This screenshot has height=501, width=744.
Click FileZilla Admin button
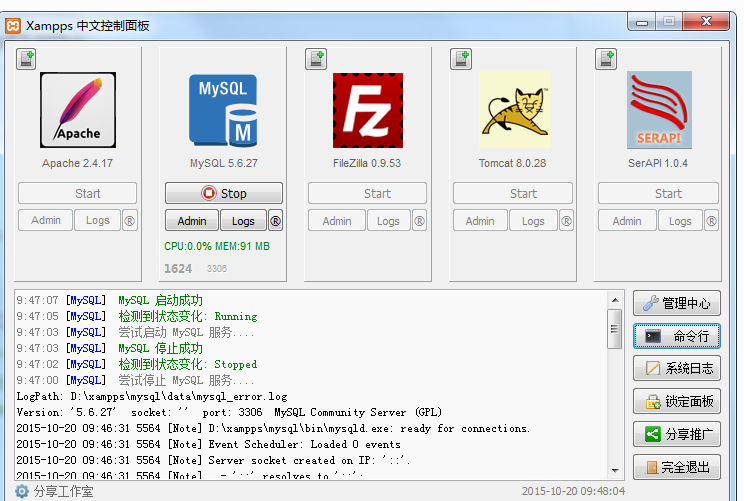coord(337,221)
